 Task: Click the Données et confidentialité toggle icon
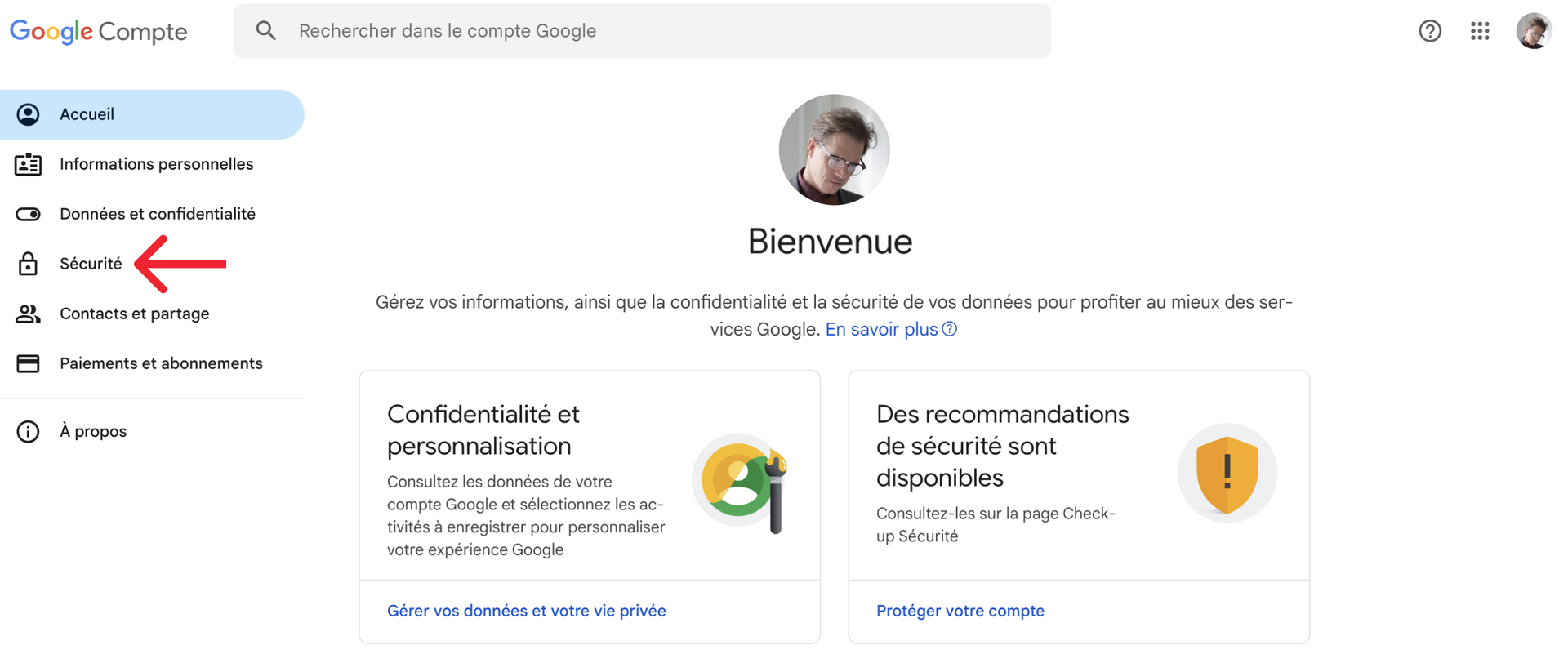(28, 214)
